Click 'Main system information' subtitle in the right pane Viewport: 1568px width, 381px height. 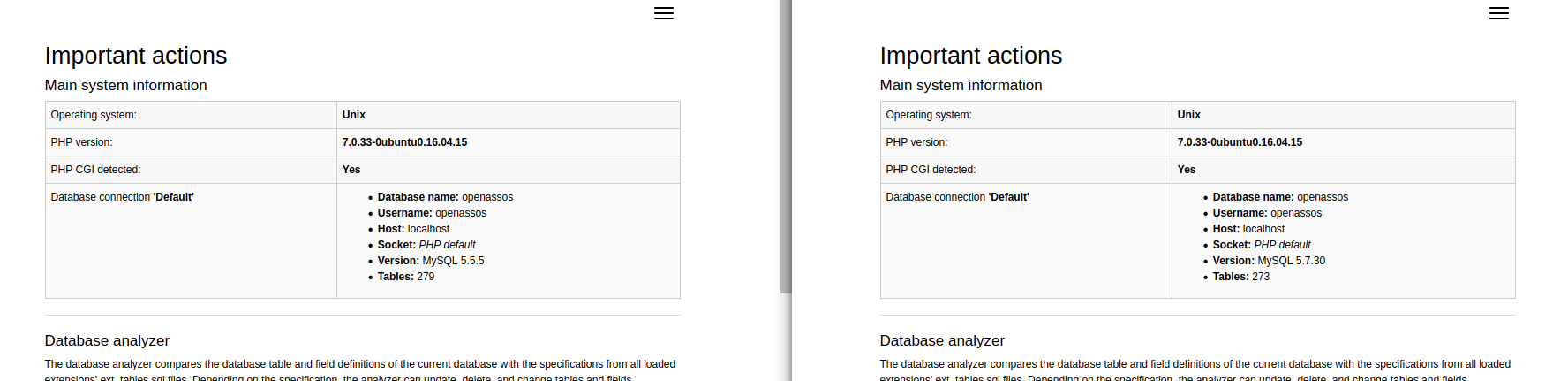point(961,85)
